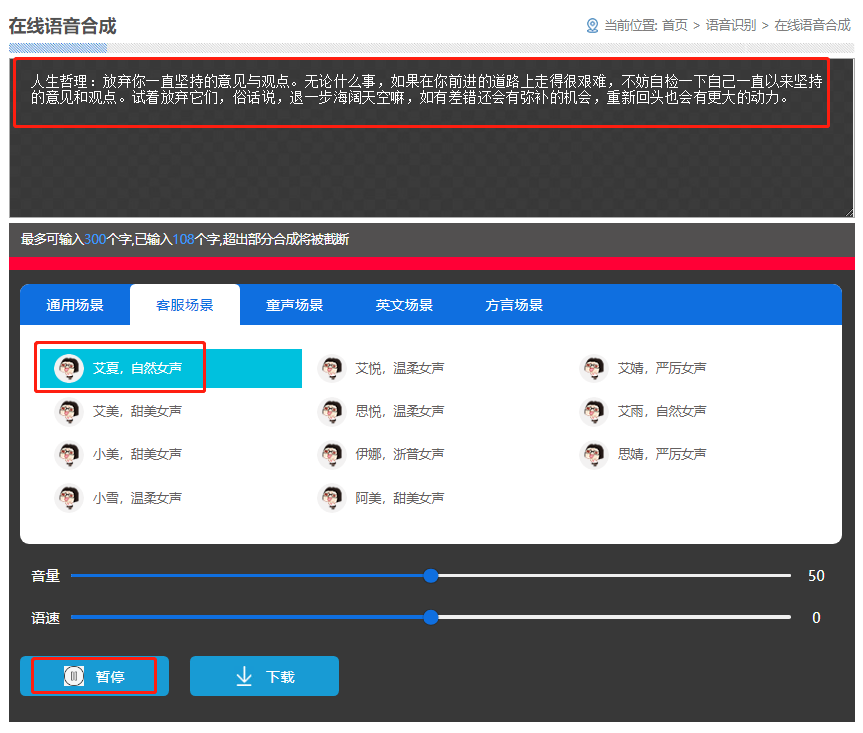The height and width of the screenshot is (733, 863).
Task: Click avatar icon for 伊娜 voice
Action: [x=332, y=454]
